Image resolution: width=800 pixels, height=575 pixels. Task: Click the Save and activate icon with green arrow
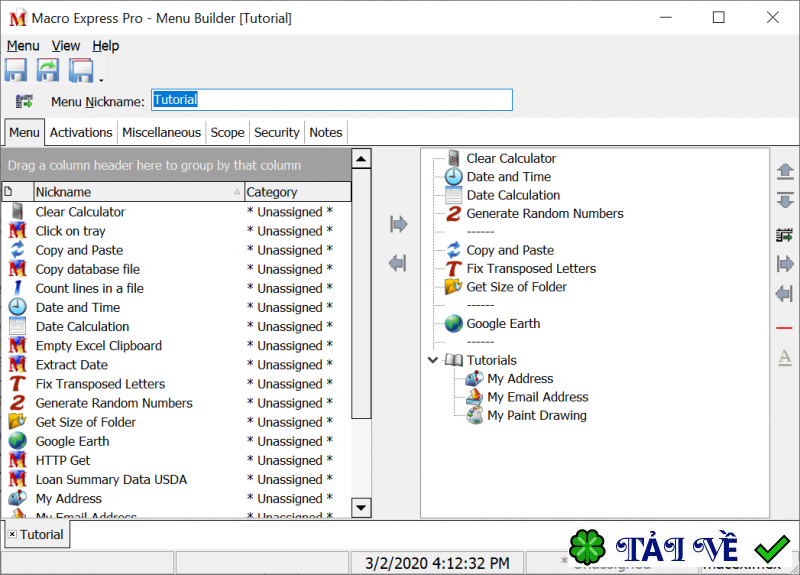point(48,70)
